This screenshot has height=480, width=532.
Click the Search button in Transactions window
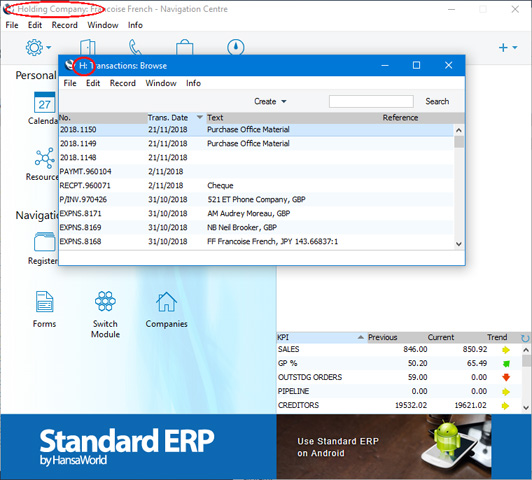pyautogui.click(x=437, y=101)
